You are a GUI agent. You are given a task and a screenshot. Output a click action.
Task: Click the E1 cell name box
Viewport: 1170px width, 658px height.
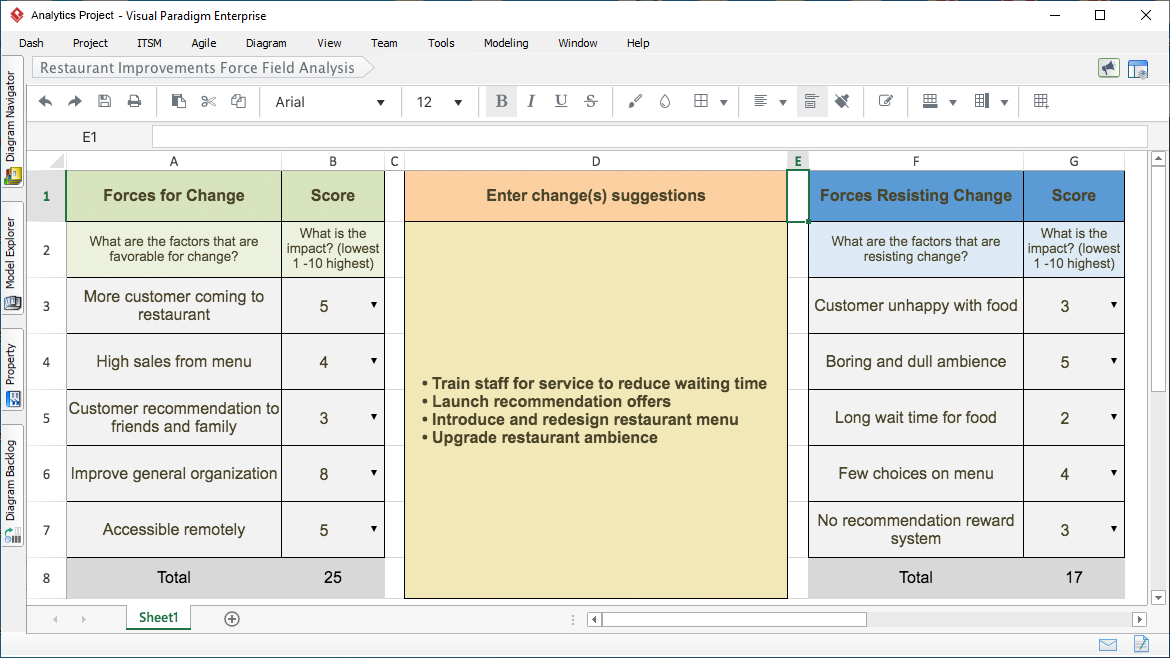tap(90, 136)
